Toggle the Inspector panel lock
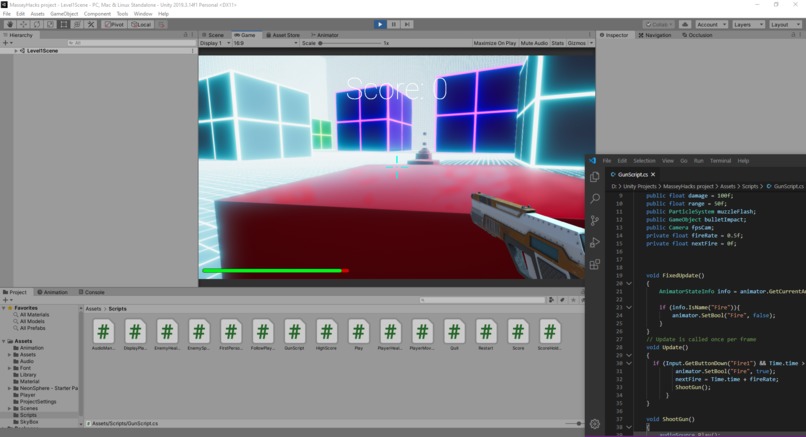The width and height of the screenshot is (806, 437). pos(793,35)
